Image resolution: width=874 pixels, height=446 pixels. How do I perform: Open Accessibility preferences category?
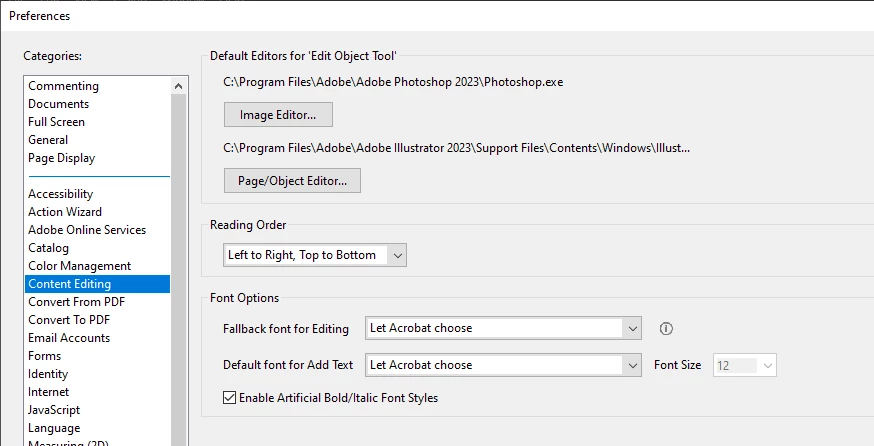tap(60, 194)
